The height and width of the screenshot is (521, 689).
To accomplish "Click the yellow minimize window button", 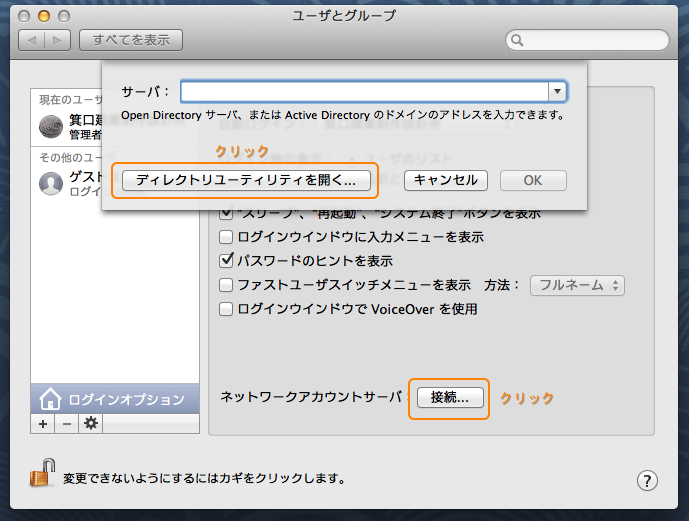I will (44, 16).
